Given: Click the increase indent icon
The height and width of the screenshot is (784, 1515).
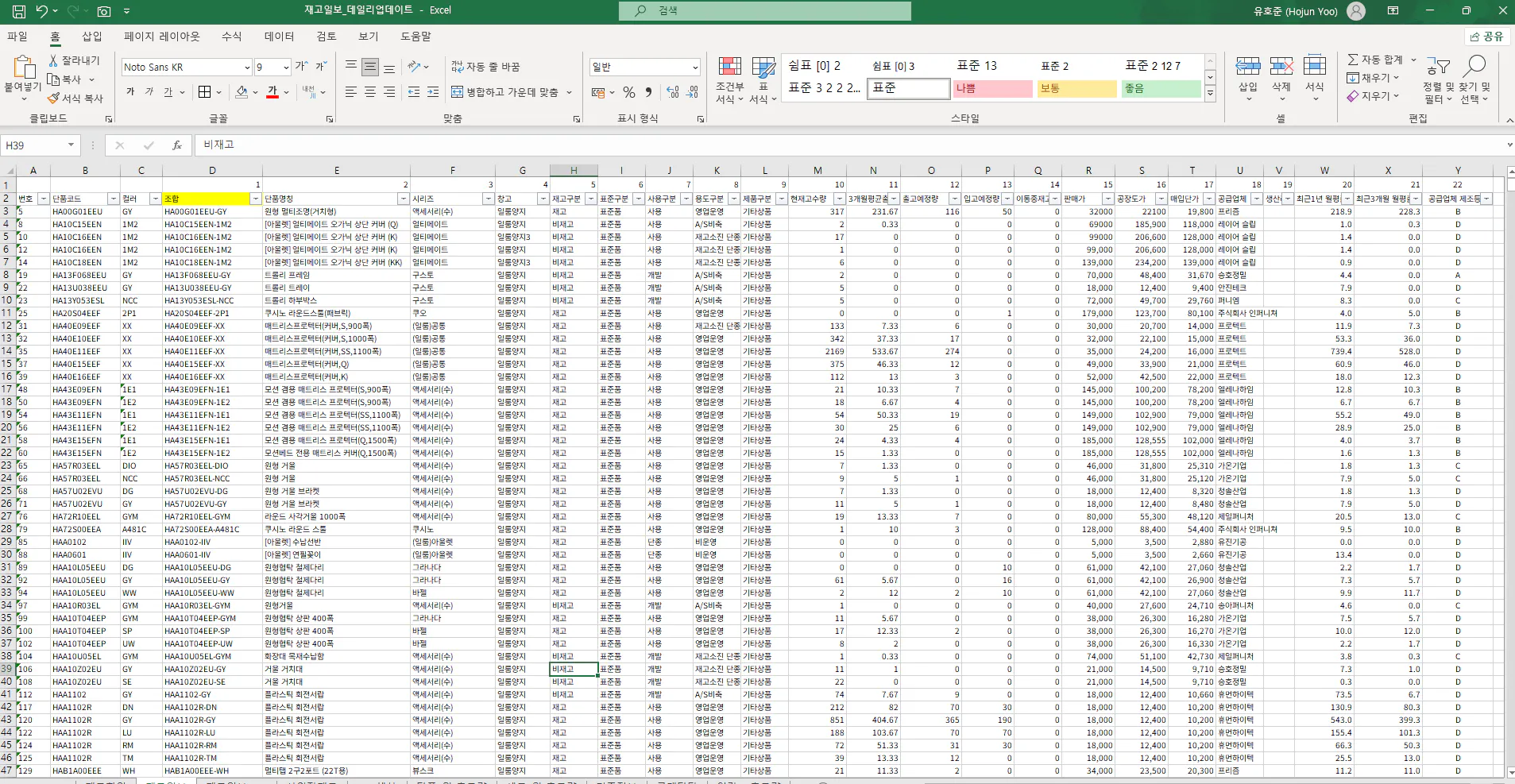Looking at the screenshot, I should pyautogui.click(x=433, y=93).
